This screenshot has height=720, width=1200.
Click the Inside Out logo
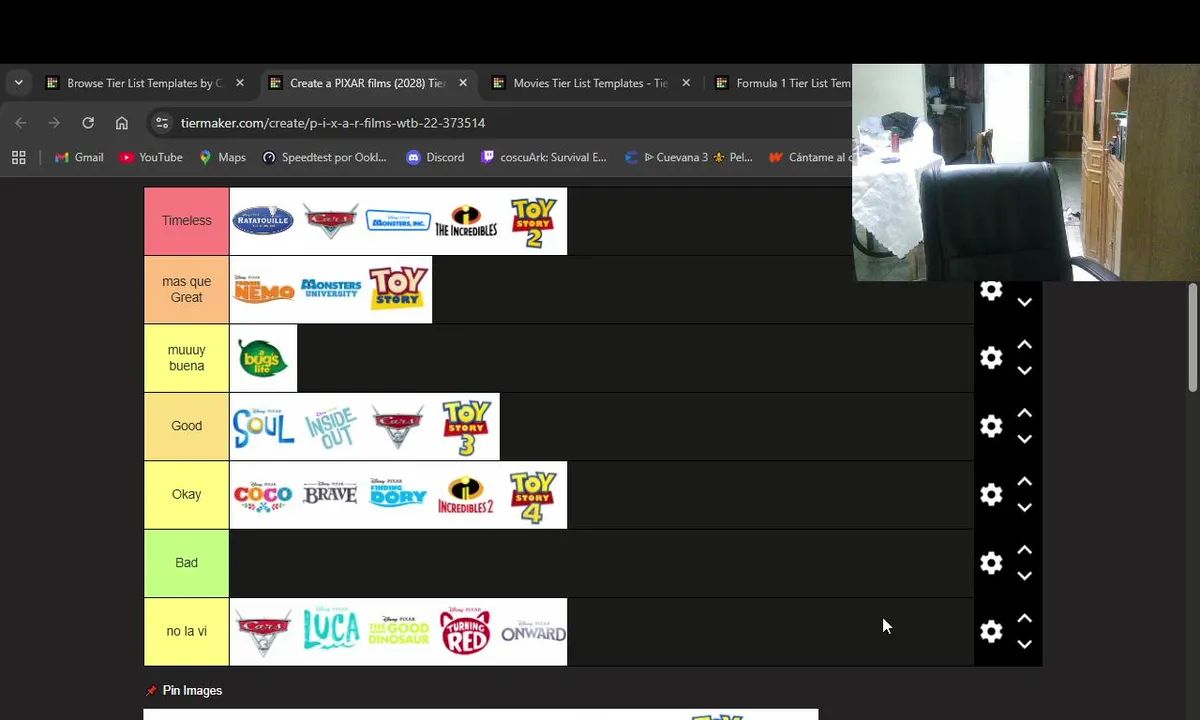331,427
